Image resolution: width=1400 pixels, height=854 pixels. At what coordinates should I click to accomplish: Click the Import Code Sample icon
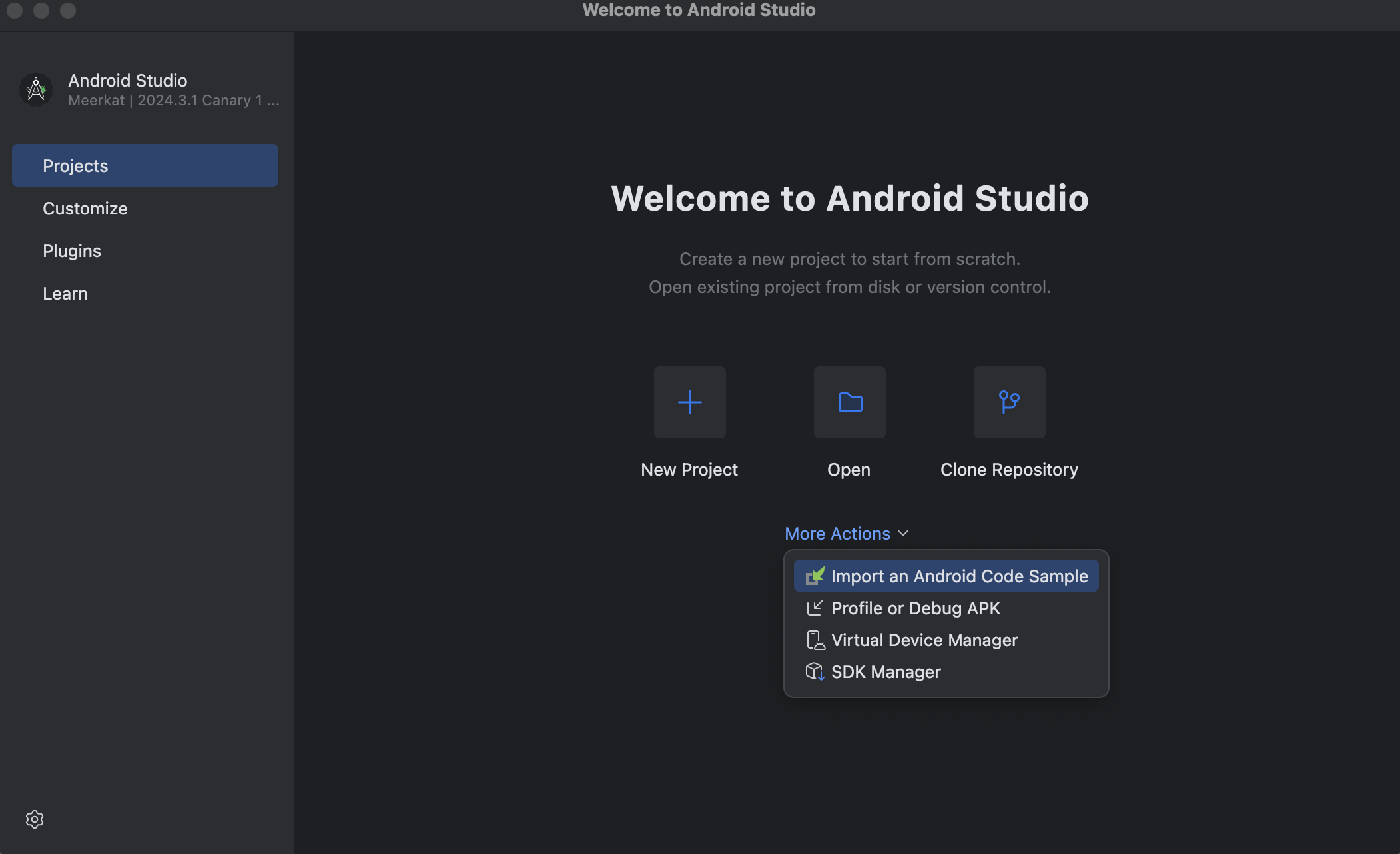(x=815, y=576)
